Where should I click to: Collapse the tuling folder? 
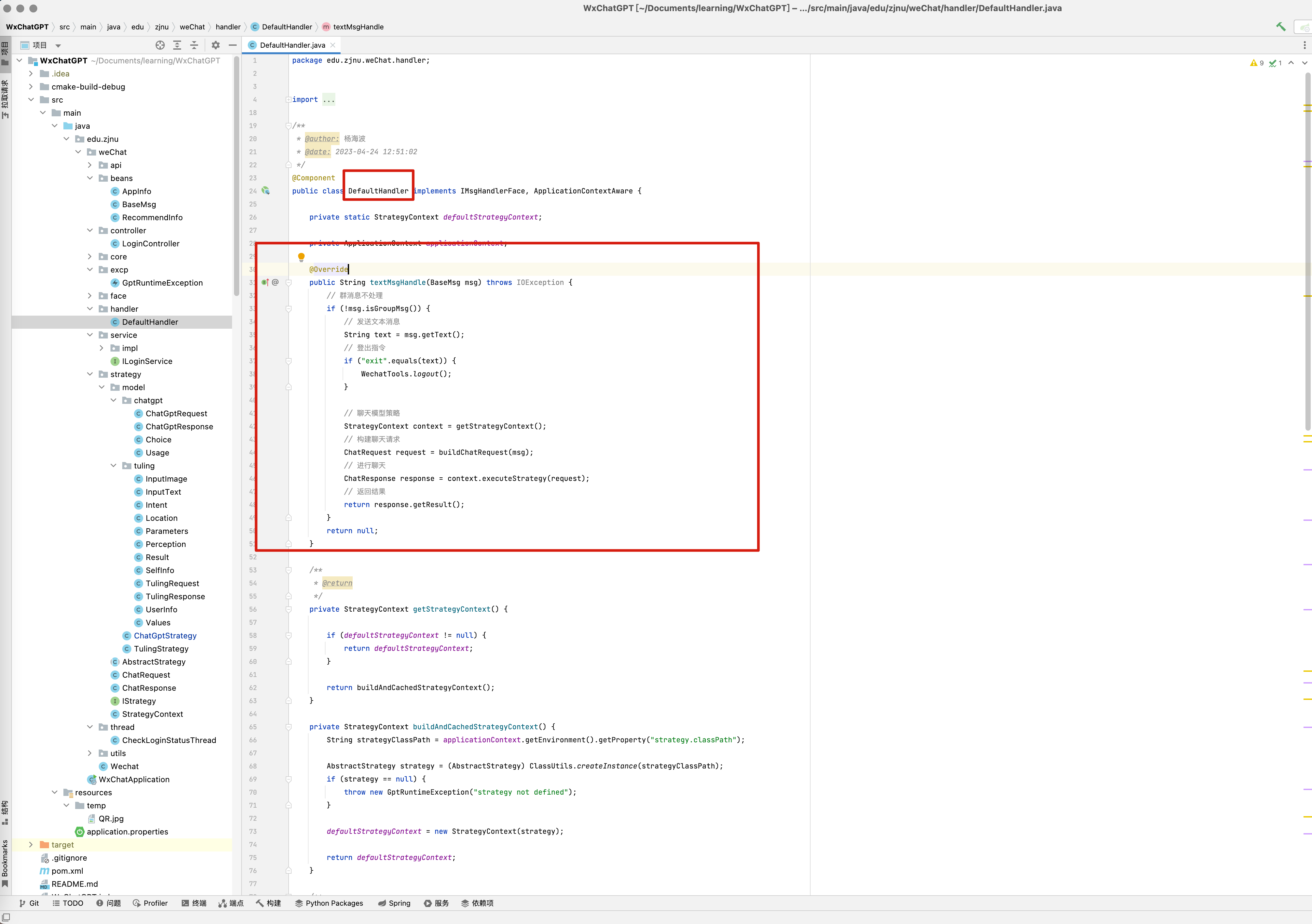click(x=113, y=465)
